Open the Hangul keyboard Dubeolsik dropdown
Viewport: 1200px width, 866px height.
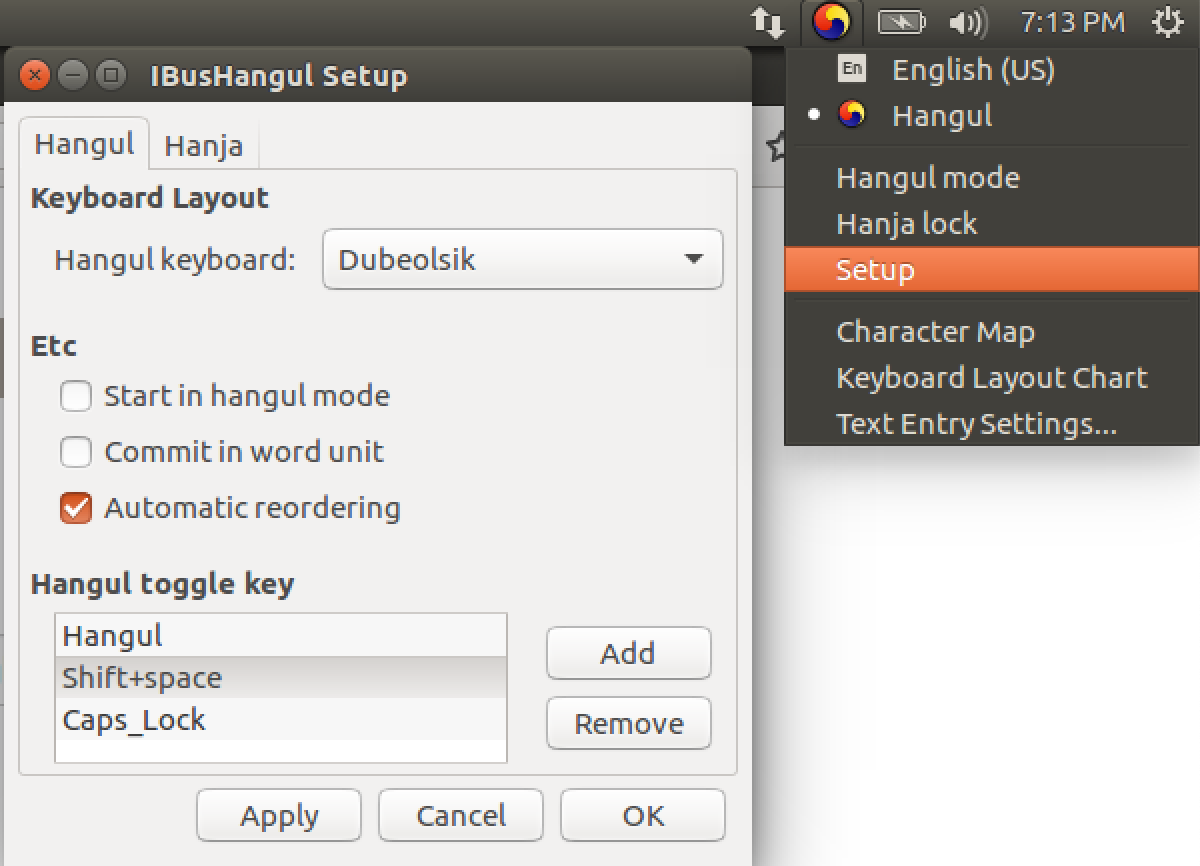[x=522, y=260]
